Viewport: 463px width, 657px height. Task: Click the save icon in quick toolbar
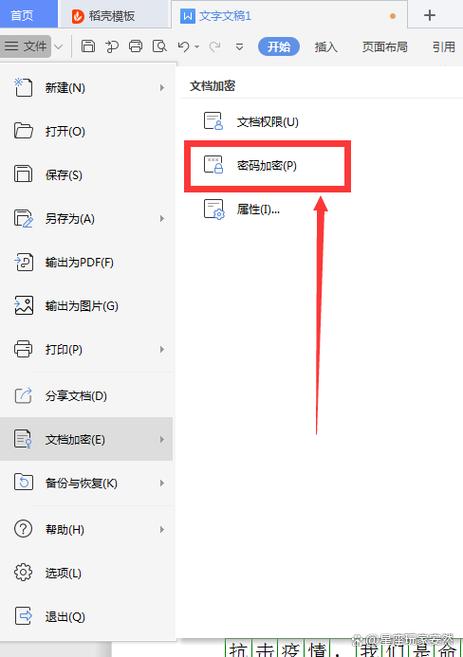coord(88,46)
